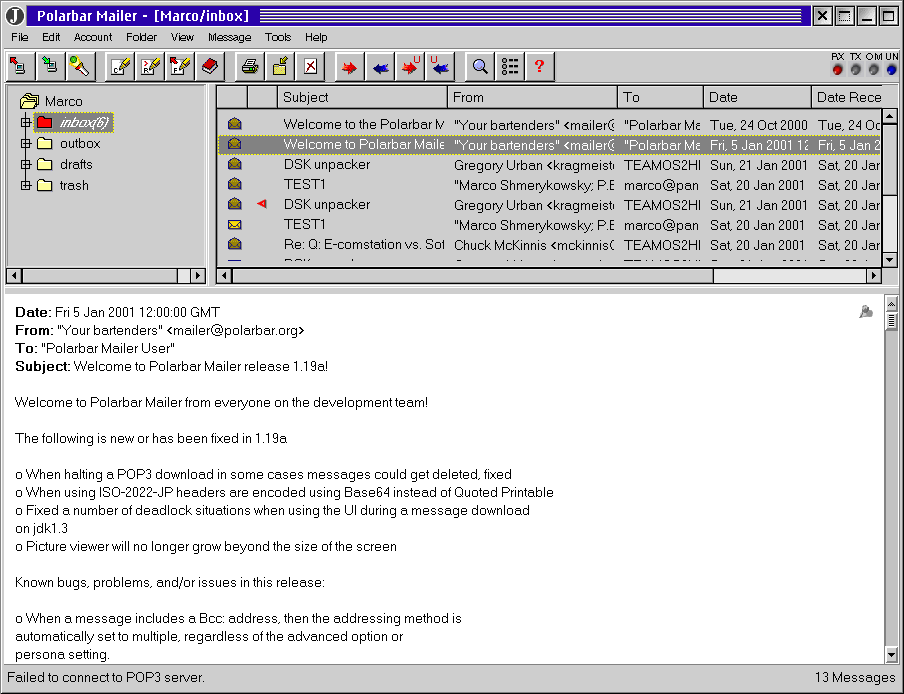Click the 'Chuck McKinnis' sender cell

(x=534, y=245)
